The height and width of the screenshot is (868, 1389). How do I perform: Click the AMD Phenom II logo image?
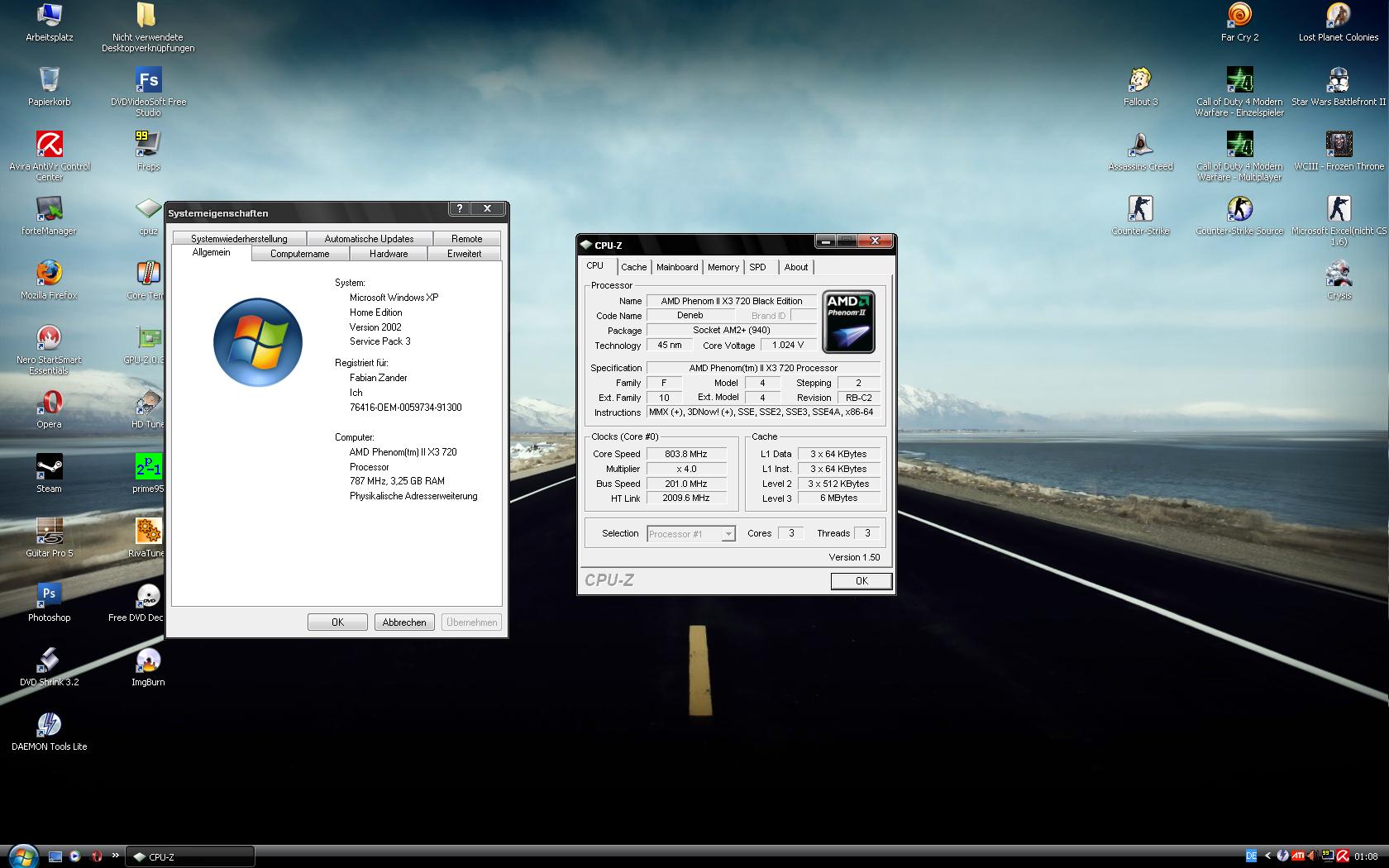[x=849, y=322]
